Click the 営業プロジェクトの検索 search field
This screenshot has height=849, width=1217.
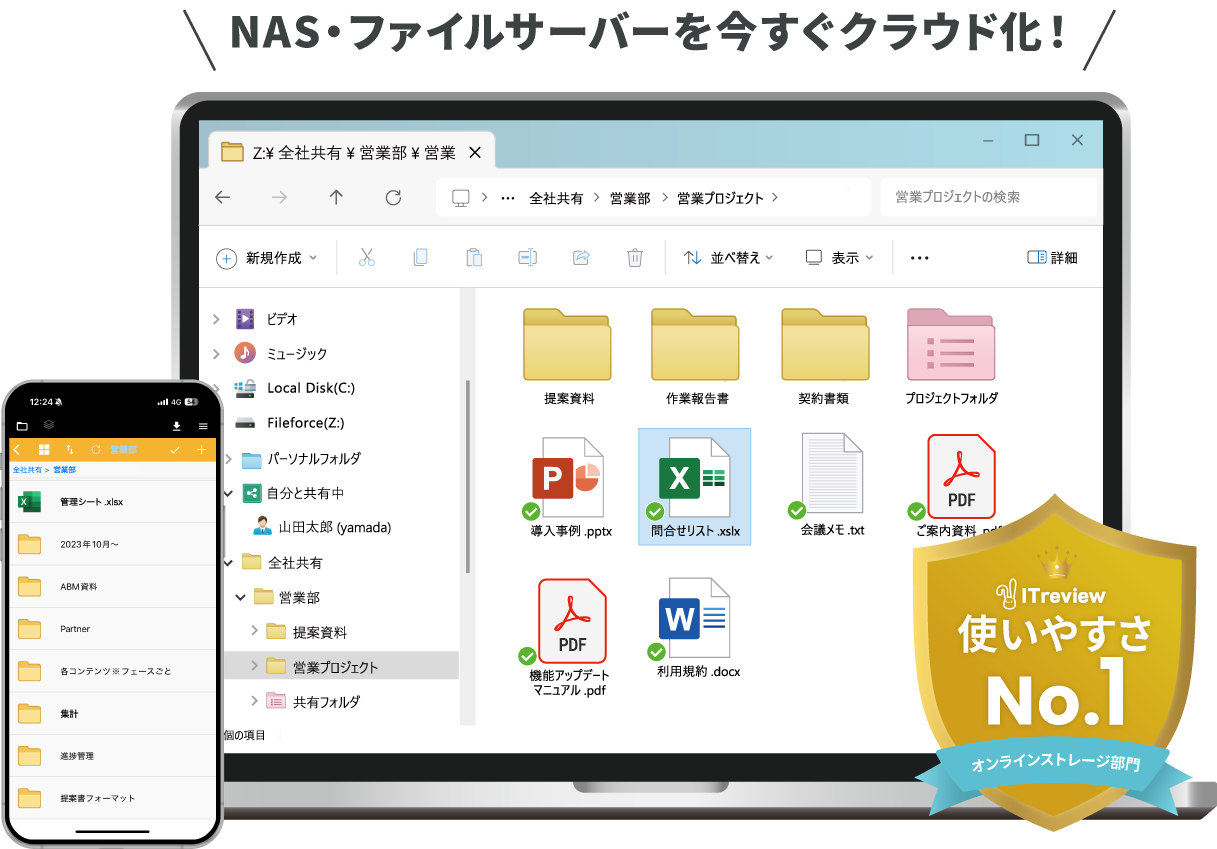tap(985, 197)
